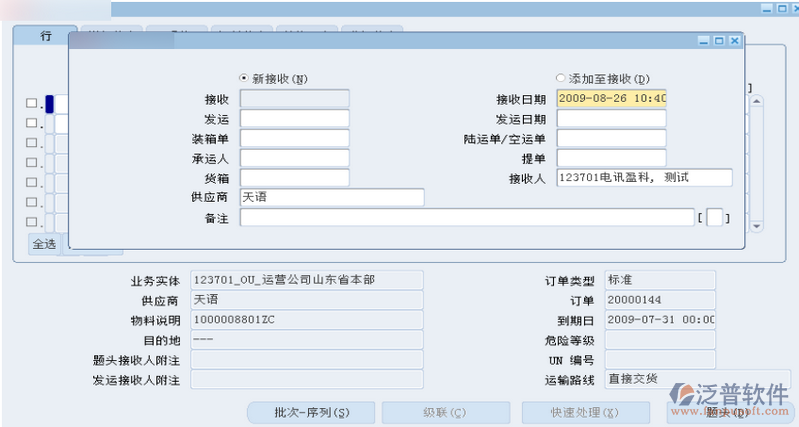Viewport: 799px width, 427px height.
Task: Open the flexfield box beside 备注
Action: click(714, 217)
